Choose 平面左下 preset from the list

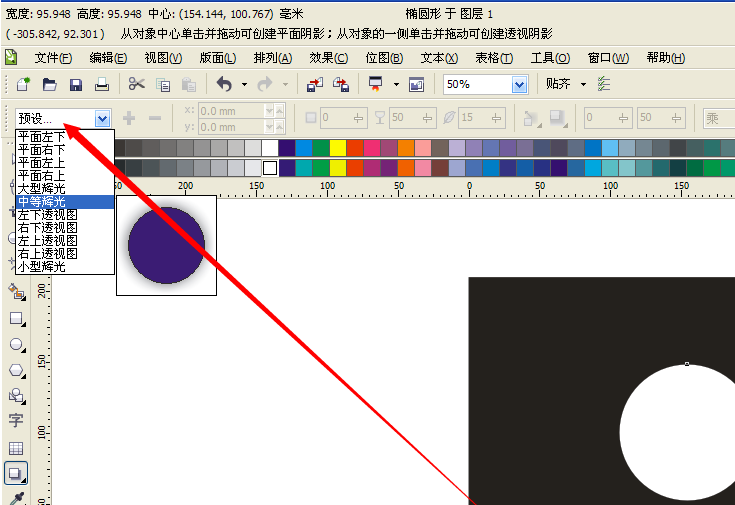click(65, 137)
